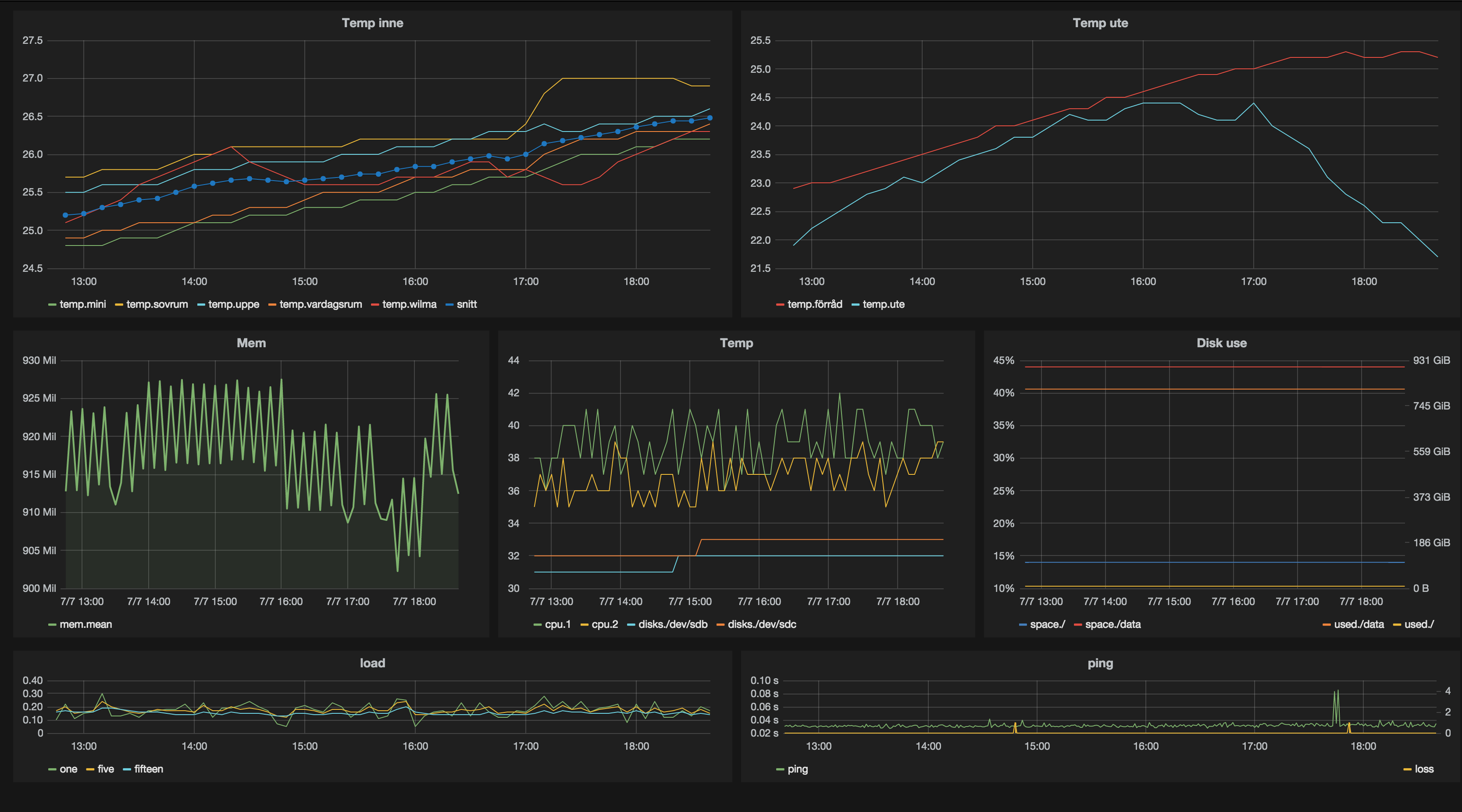Toggle cpu.2 legend entry

tap(604, 625)
